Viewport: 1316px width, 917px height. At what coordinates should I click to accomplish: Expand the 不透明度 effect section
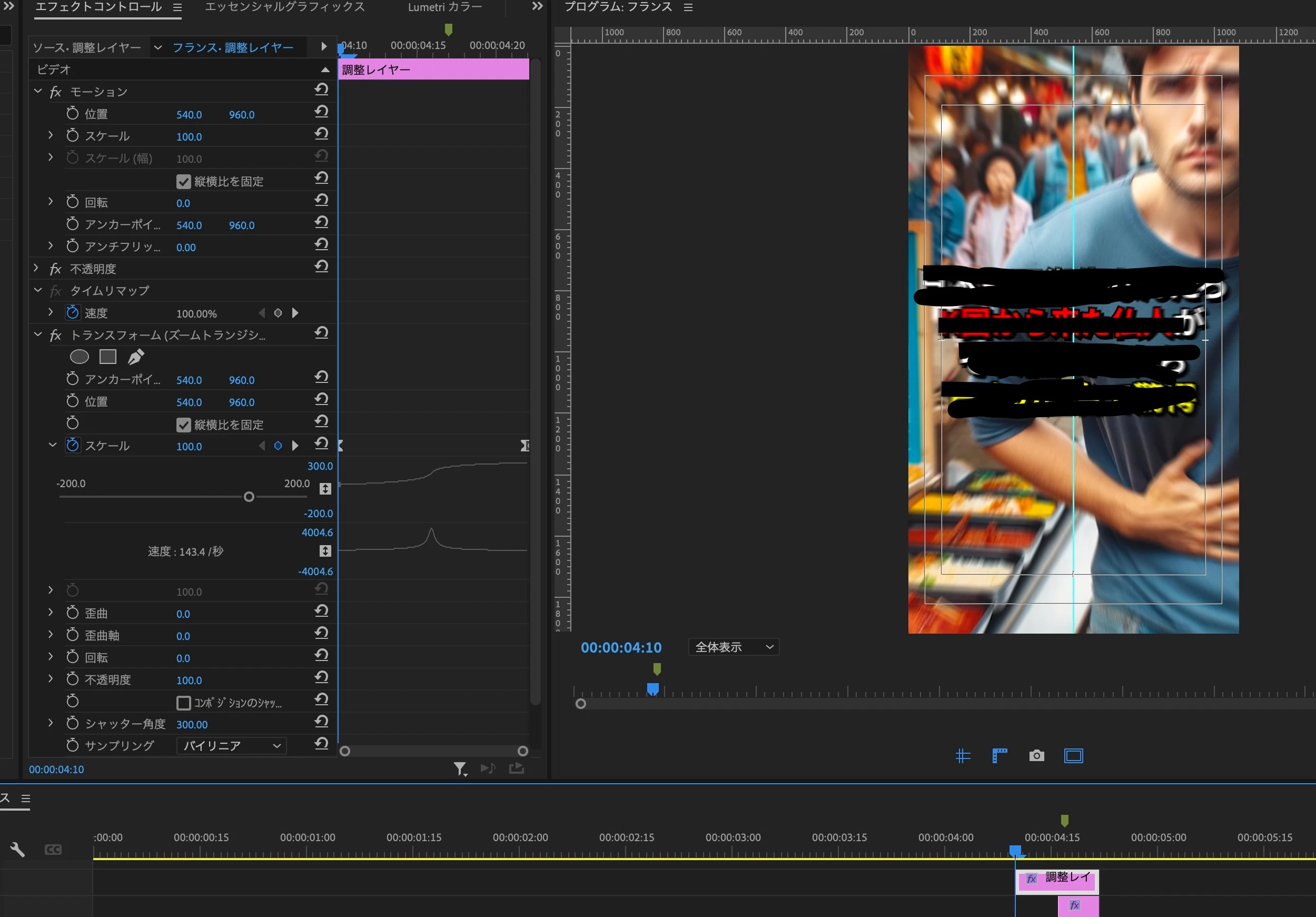point(37,268)
